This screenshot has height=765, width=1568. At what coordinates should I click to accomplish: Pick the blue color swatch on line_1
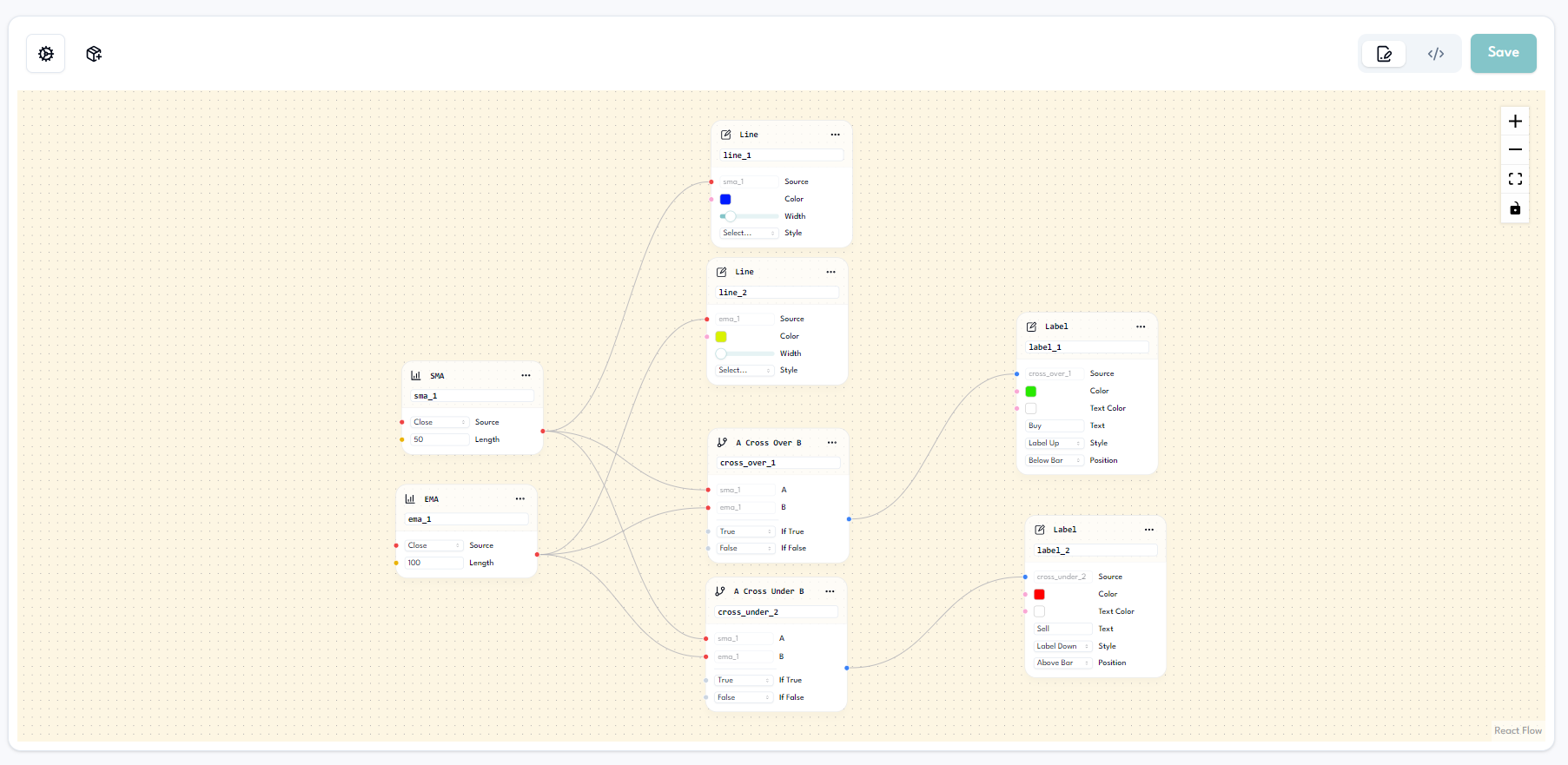coord(725,200)
